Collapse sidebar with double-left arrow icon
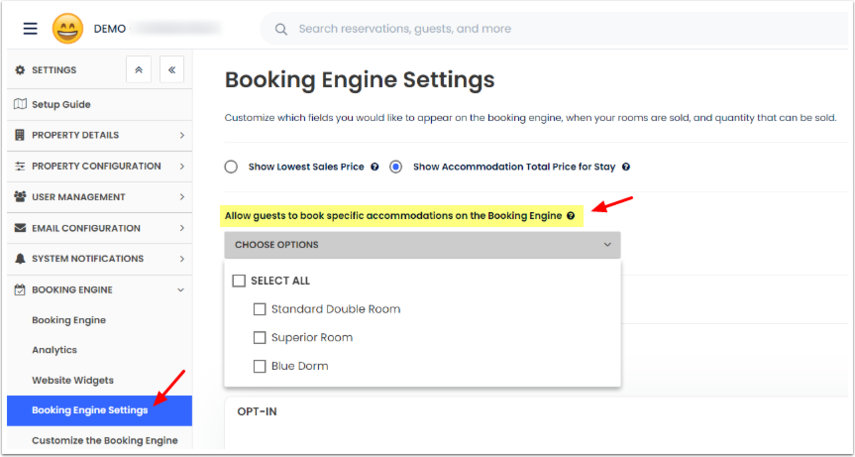Image resolution: width=855 pixels, height=457 pixels. 172,70
